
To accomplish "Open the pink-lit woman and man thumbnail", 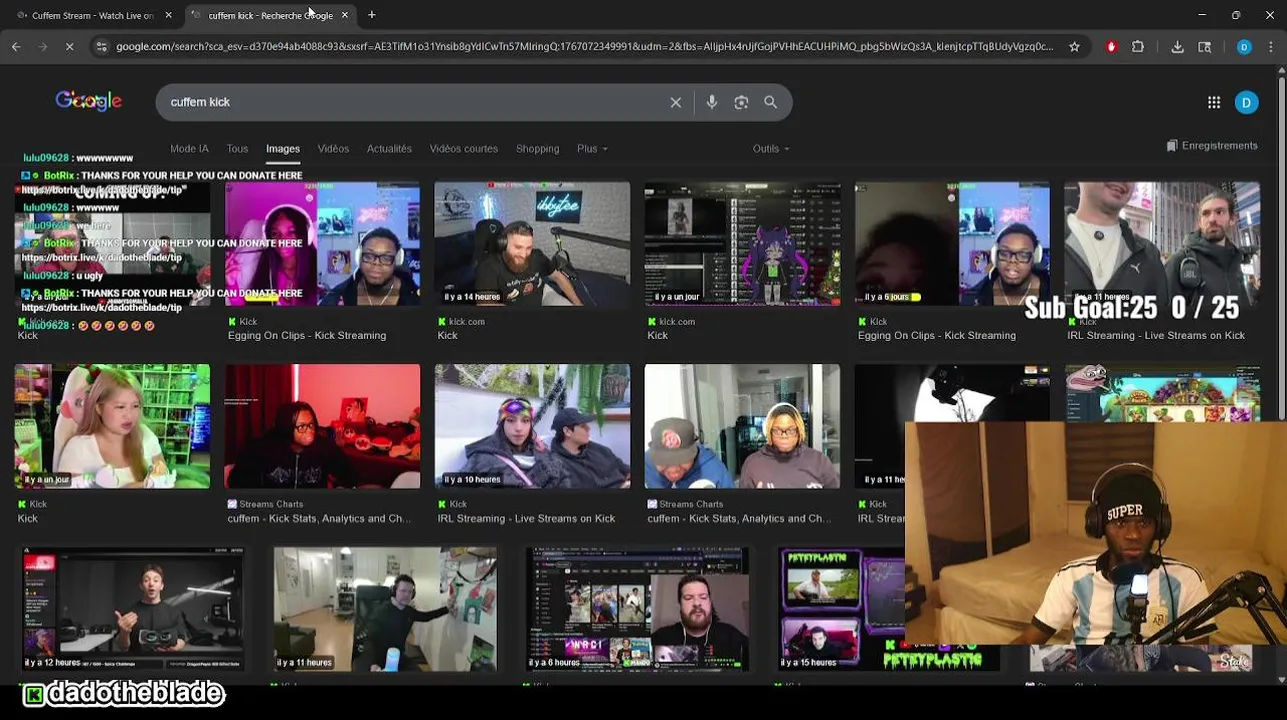I will tap(322, 244).
